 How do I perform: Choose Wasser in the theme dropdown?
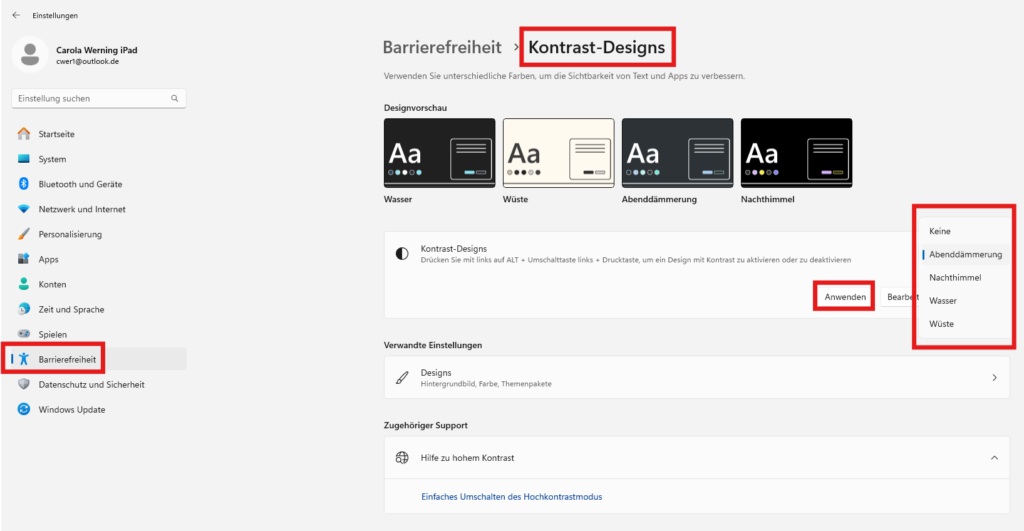click(x=963, y=300)
